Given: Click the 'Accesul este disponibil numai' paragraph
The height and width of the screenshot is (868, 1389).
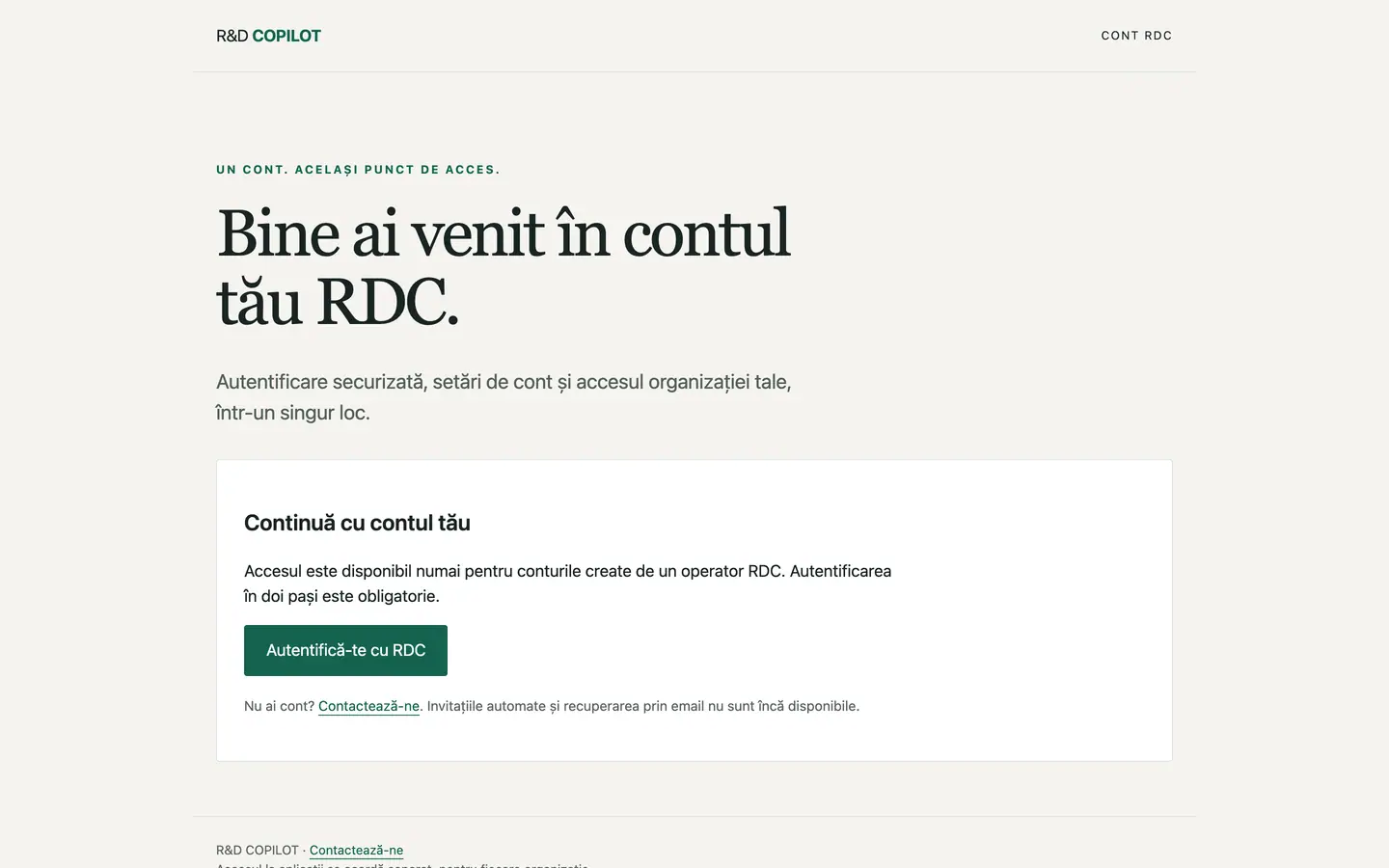Looking at the screenshot, I should click(x=567, y=583).
